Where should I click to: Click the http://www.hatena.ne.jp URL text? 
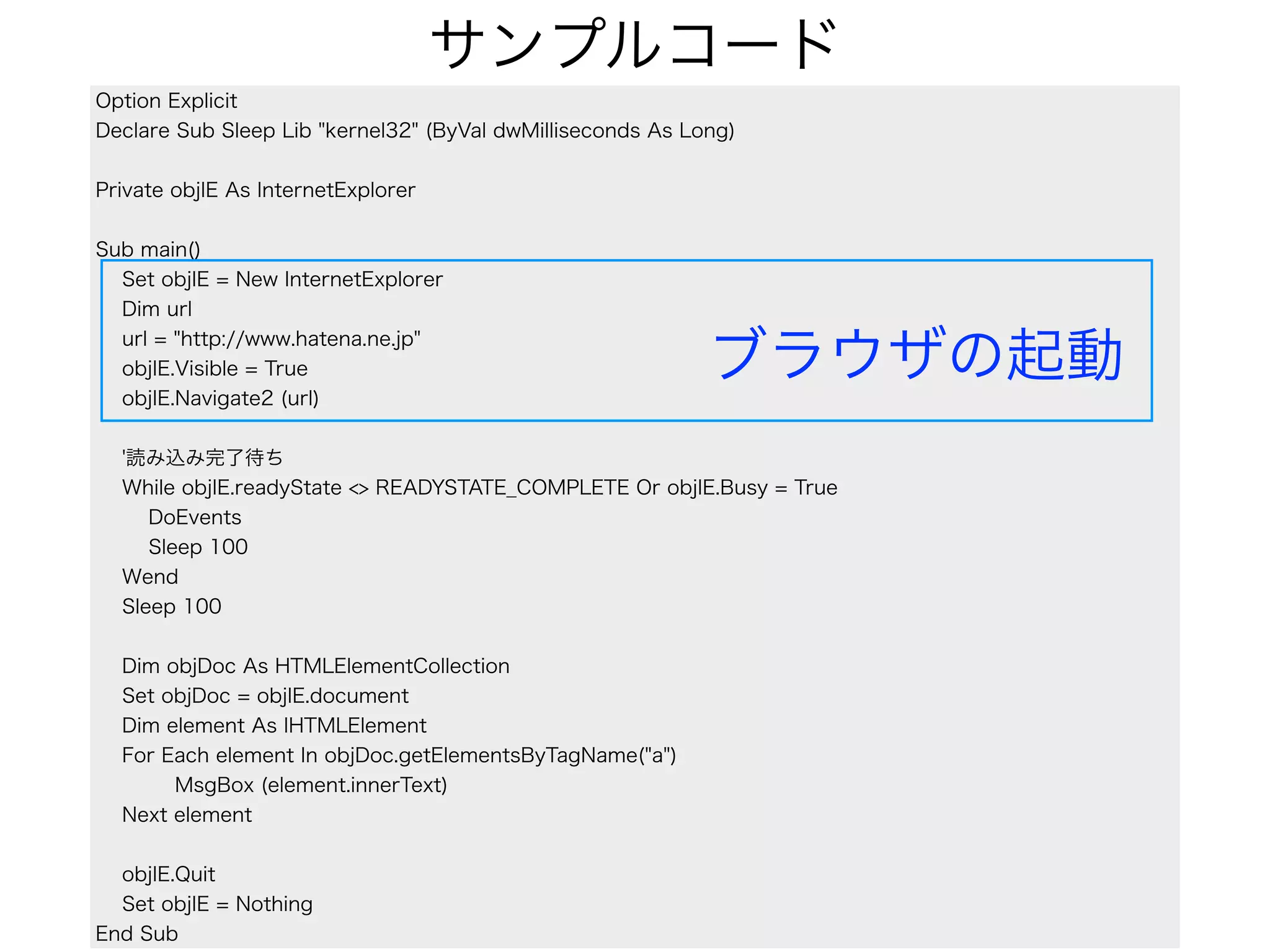point(297,338)
